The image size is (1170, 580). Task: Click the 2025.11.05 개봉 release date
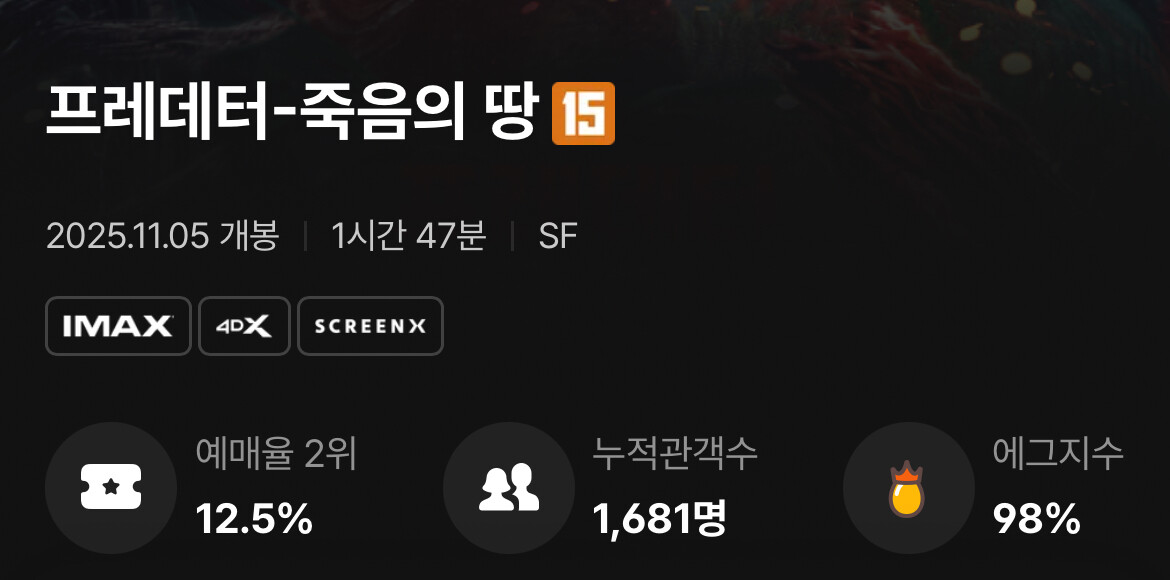coord(163,237)
